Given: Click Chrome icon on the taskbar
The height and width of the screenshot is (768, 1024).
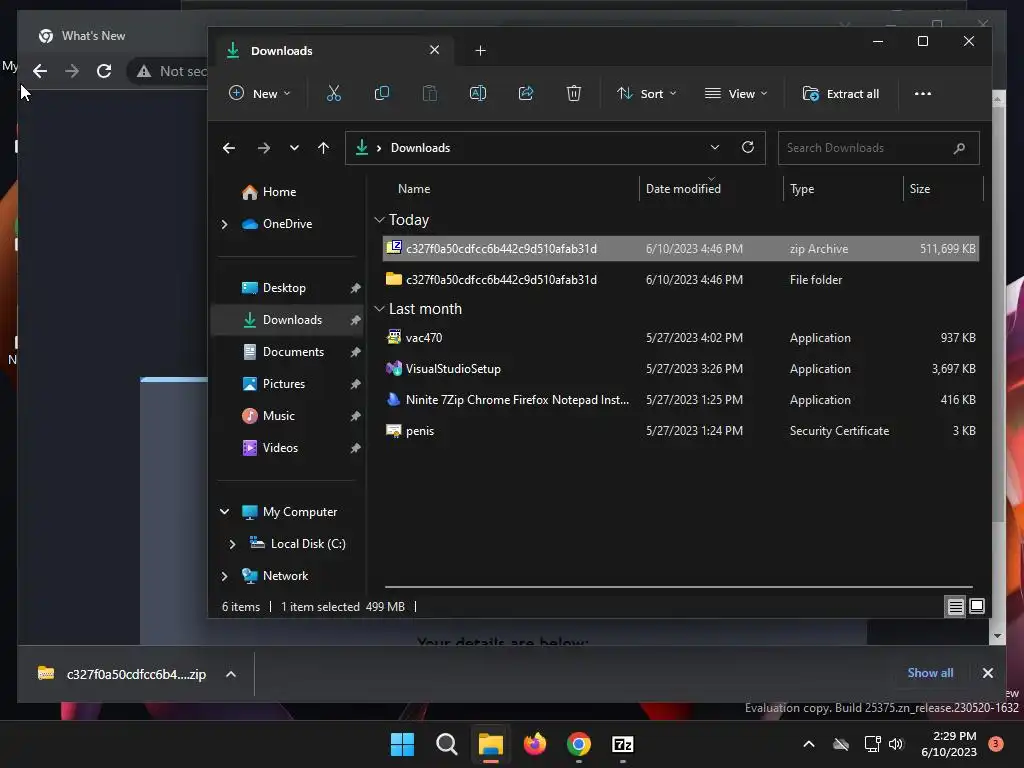Looking at the screenshot, I should pos(579,744).
